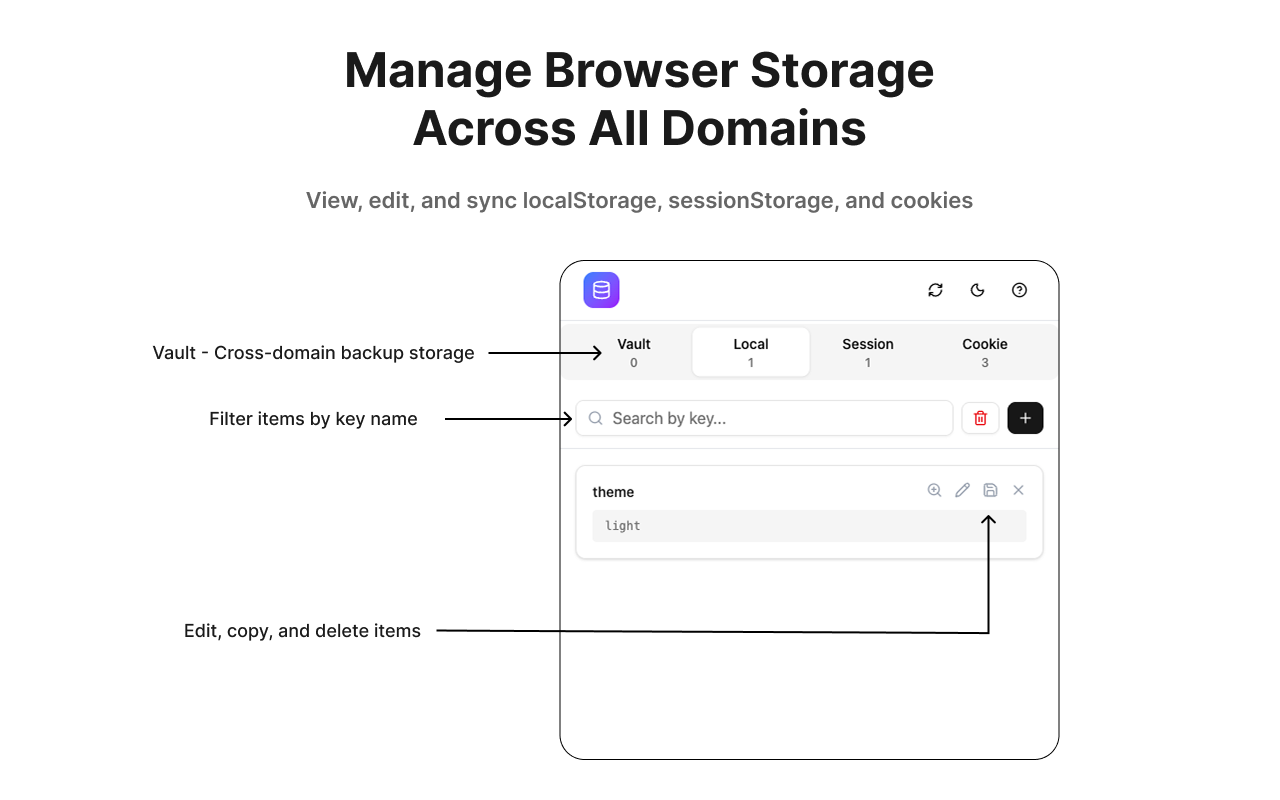Toggle dark mode with moon icon
Image resolution: width=1280 pixels, height=800 pixels.
pos(977,290)
